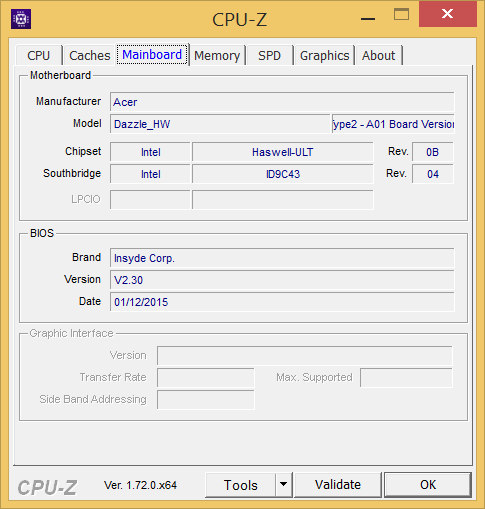This screenshot has width=485, height=509.
Task: Click the Validate button
Action: [x=338, y=485]
